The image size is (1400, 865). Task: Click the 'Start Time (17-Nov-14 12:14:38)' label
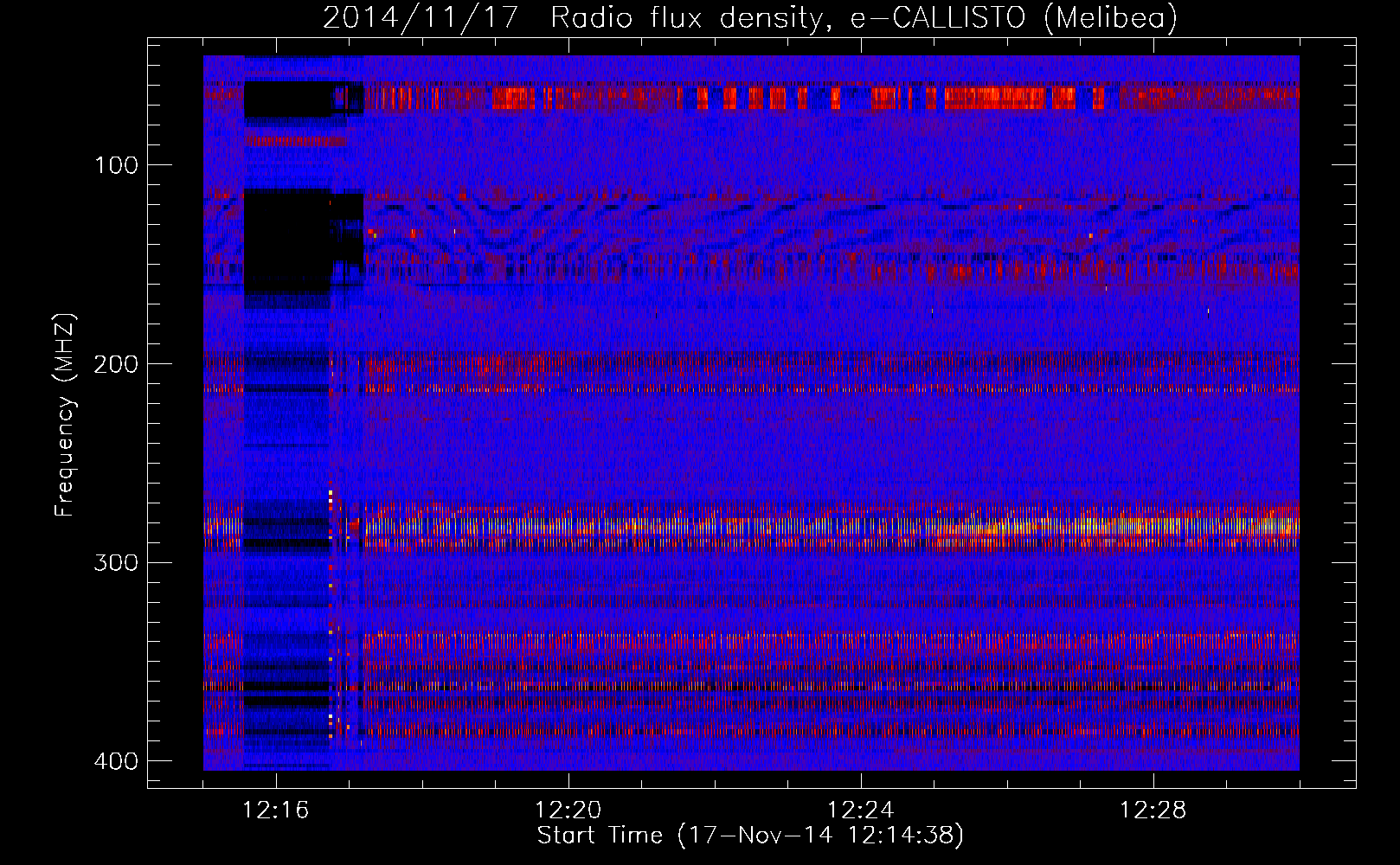[750, 836]
